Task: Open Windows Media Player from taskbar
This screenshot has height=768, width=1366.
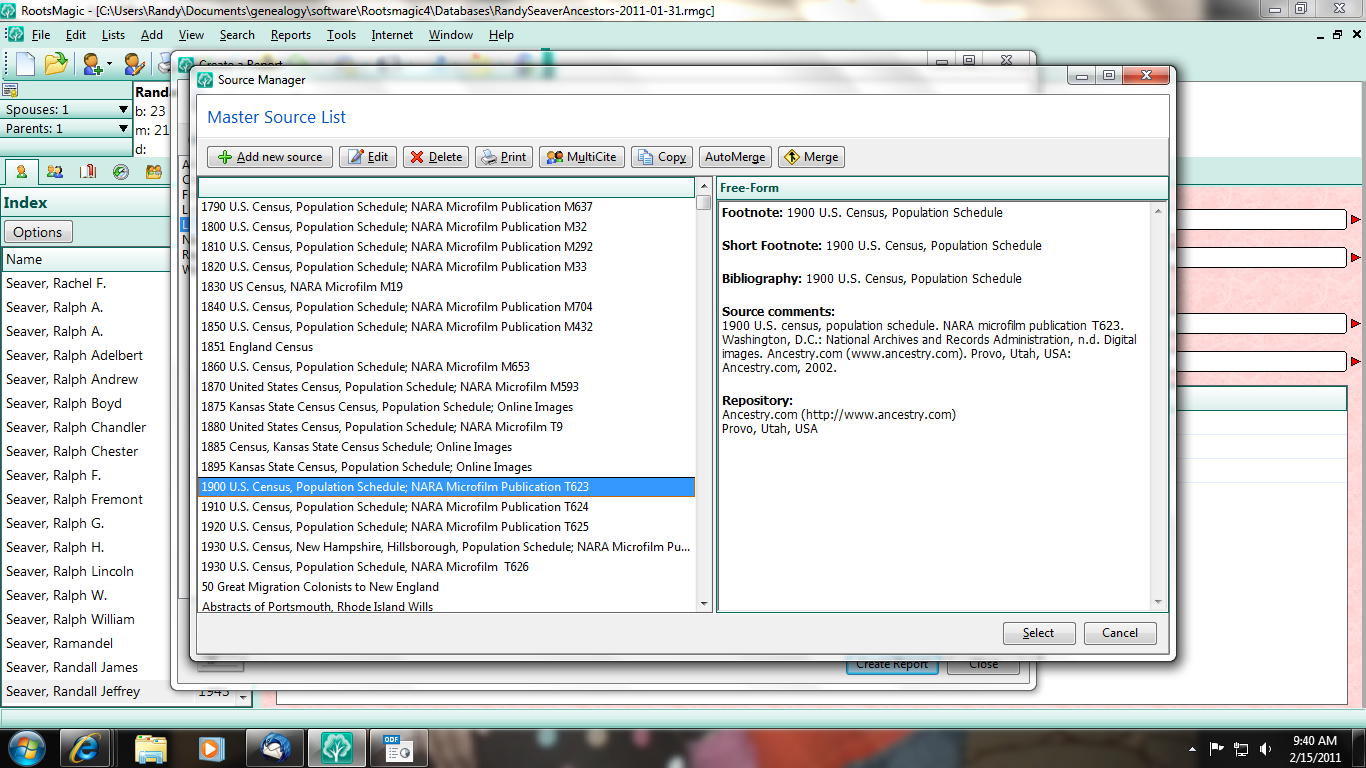Action: (x=210, y=748)
